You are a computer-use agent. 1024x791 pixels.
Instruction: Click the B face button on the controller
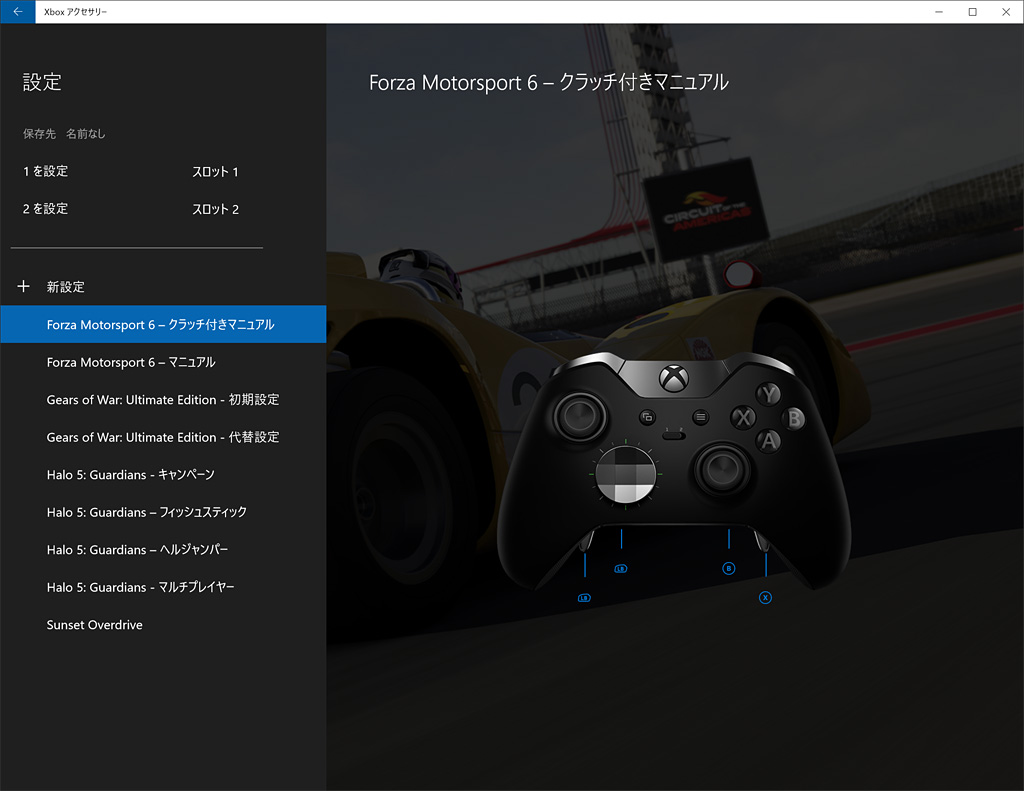(793, 418)
